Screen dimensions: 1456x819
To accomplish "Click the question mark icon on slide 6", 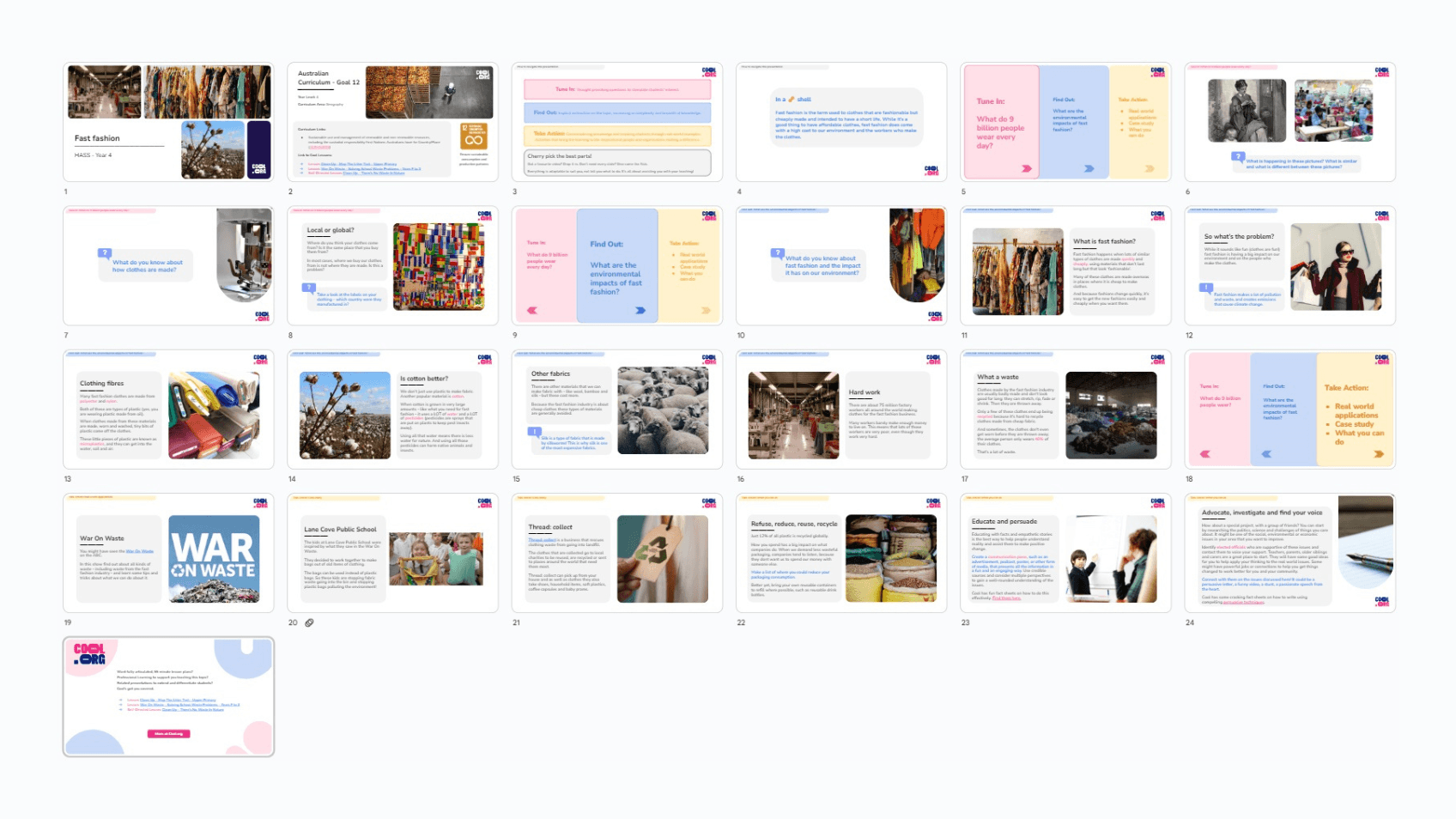I will [1238, 157].
